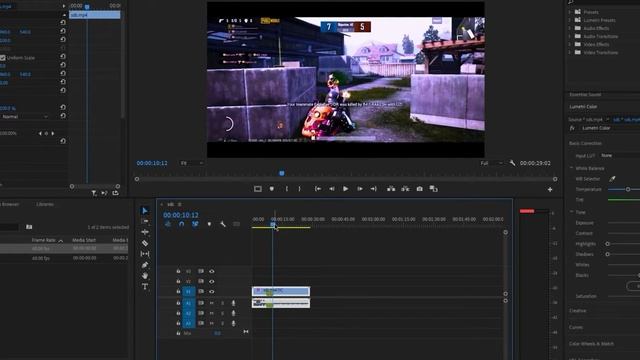Open the Fit zoom level dropdown
Viewport: 640px width, 360px height.
(x=191, y=163)
